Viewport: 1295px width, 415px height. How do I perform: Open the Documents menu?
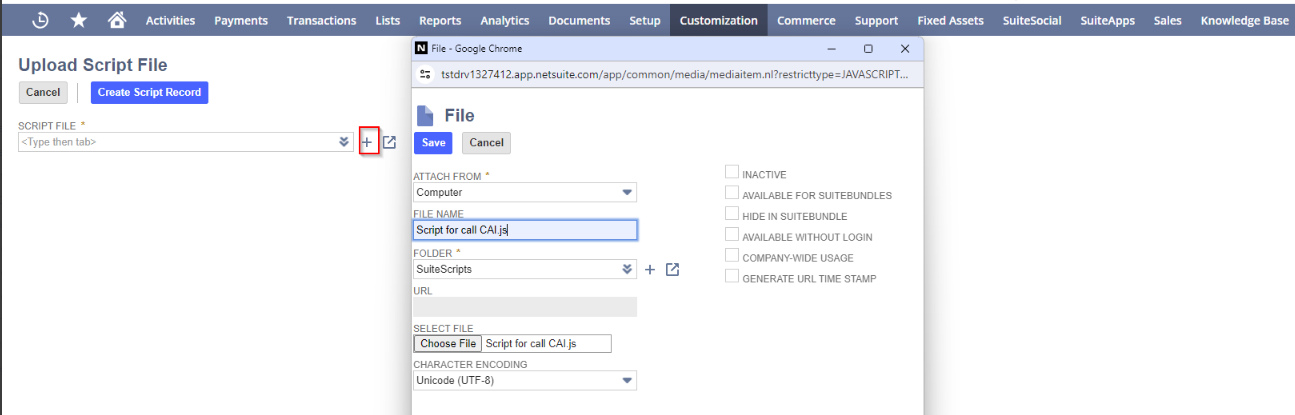[x=579, y=20]
